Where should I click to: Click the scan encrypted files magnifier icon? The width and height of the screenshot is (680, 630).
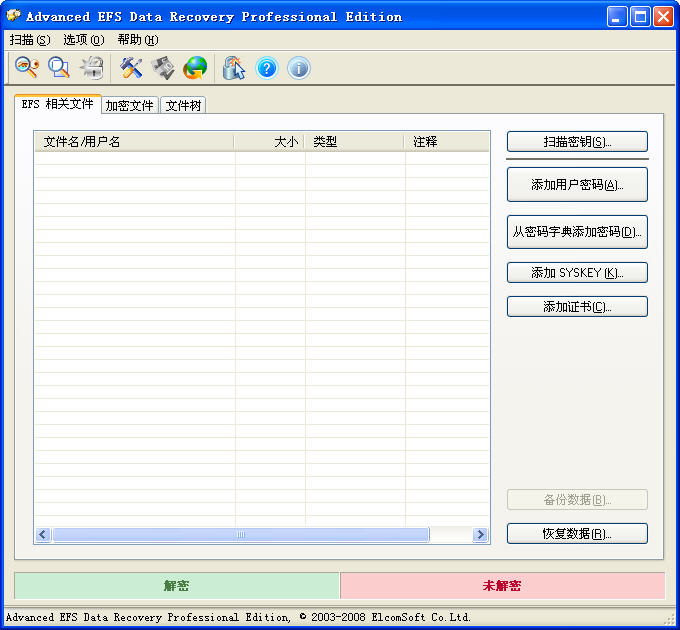coord(59,67)
